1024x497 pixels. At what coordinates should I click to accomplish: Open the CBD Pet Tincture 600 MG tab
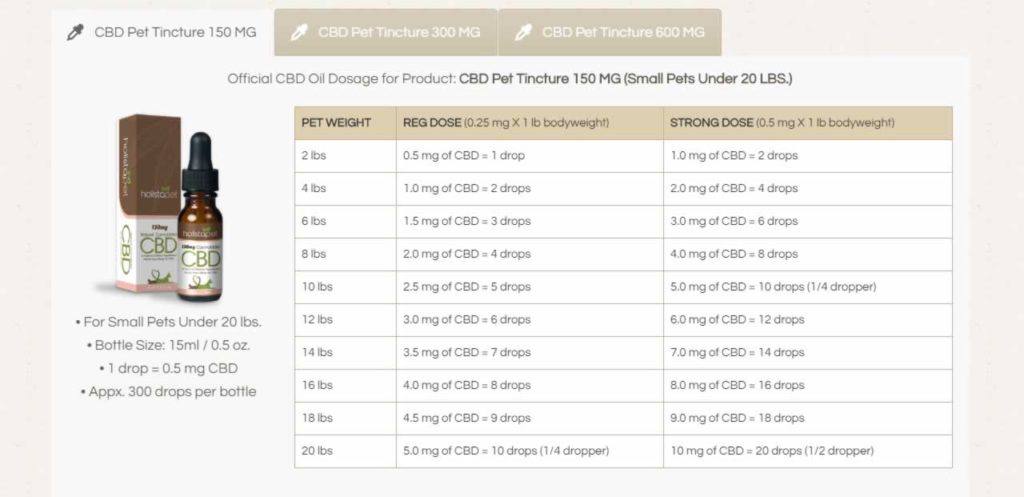click(x=610, y=33)
